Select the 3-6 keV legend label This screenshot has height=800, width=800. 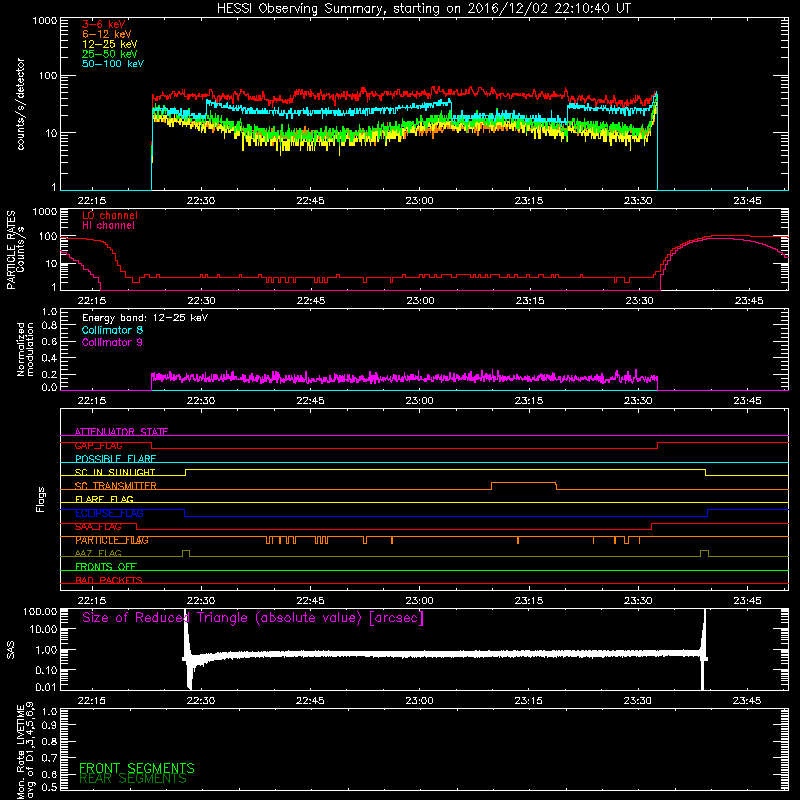[x=104, y=24]
